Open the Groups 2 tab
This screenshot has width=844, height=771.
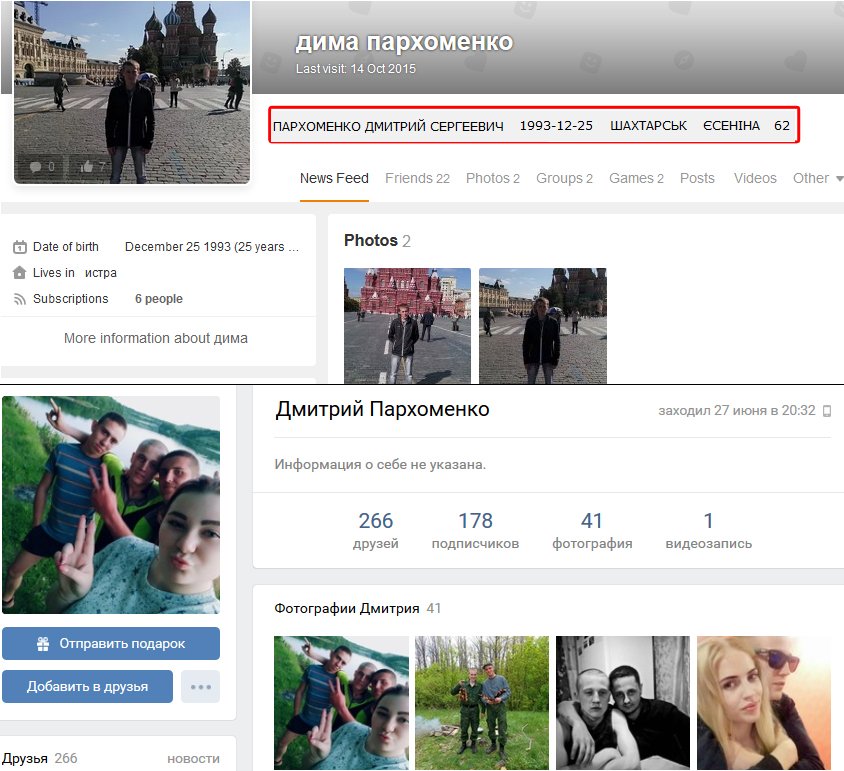tap(564, 178)
